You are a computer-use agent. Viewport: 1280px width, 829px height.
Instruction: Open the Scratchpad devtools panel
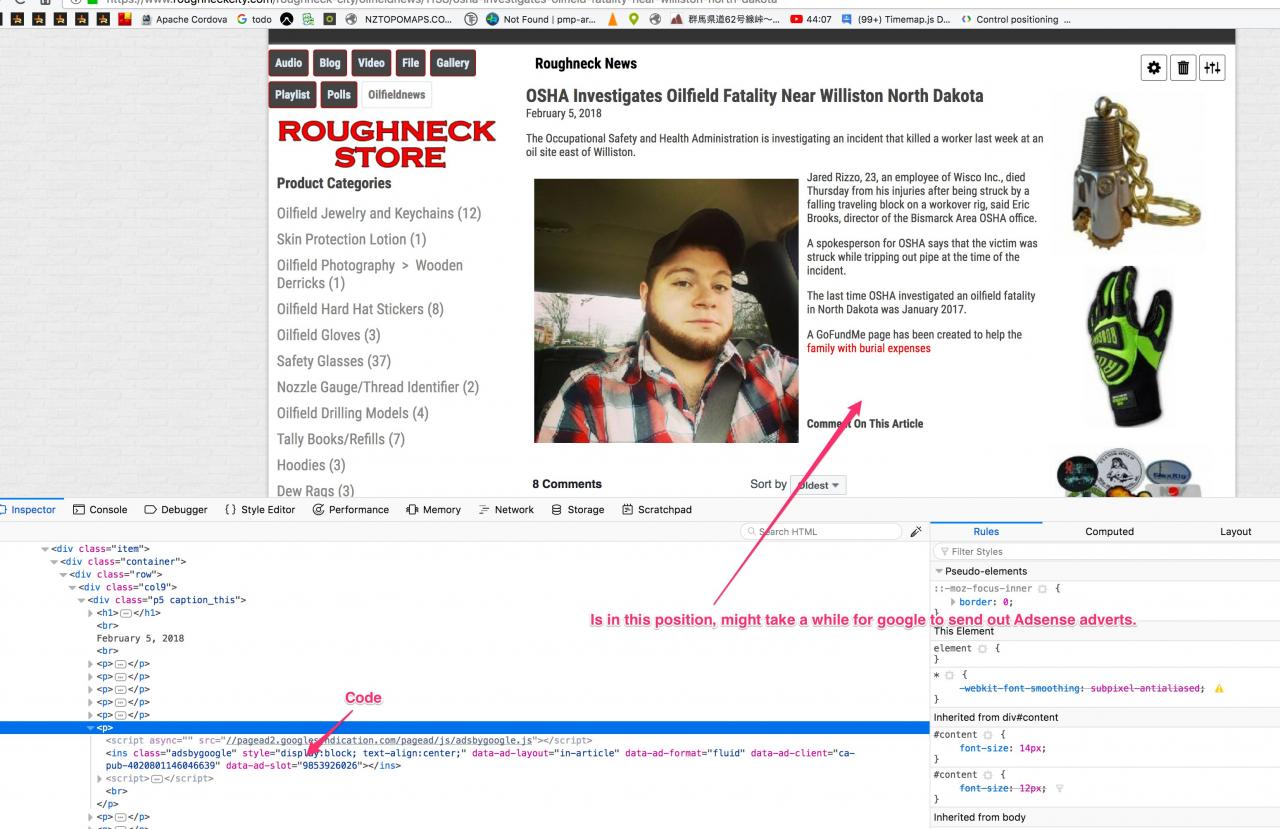pos(656,509)
